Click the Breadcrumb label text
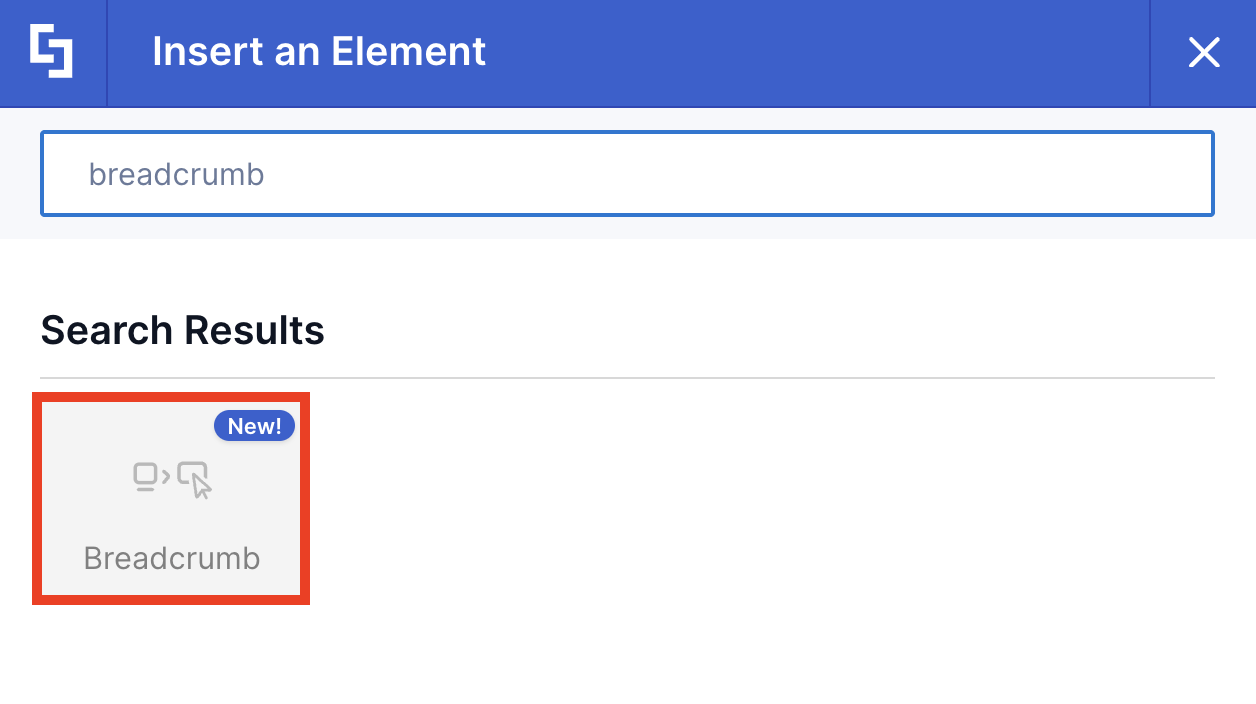1256x704 pixels. pyautogui.click(x=171, y=558)
